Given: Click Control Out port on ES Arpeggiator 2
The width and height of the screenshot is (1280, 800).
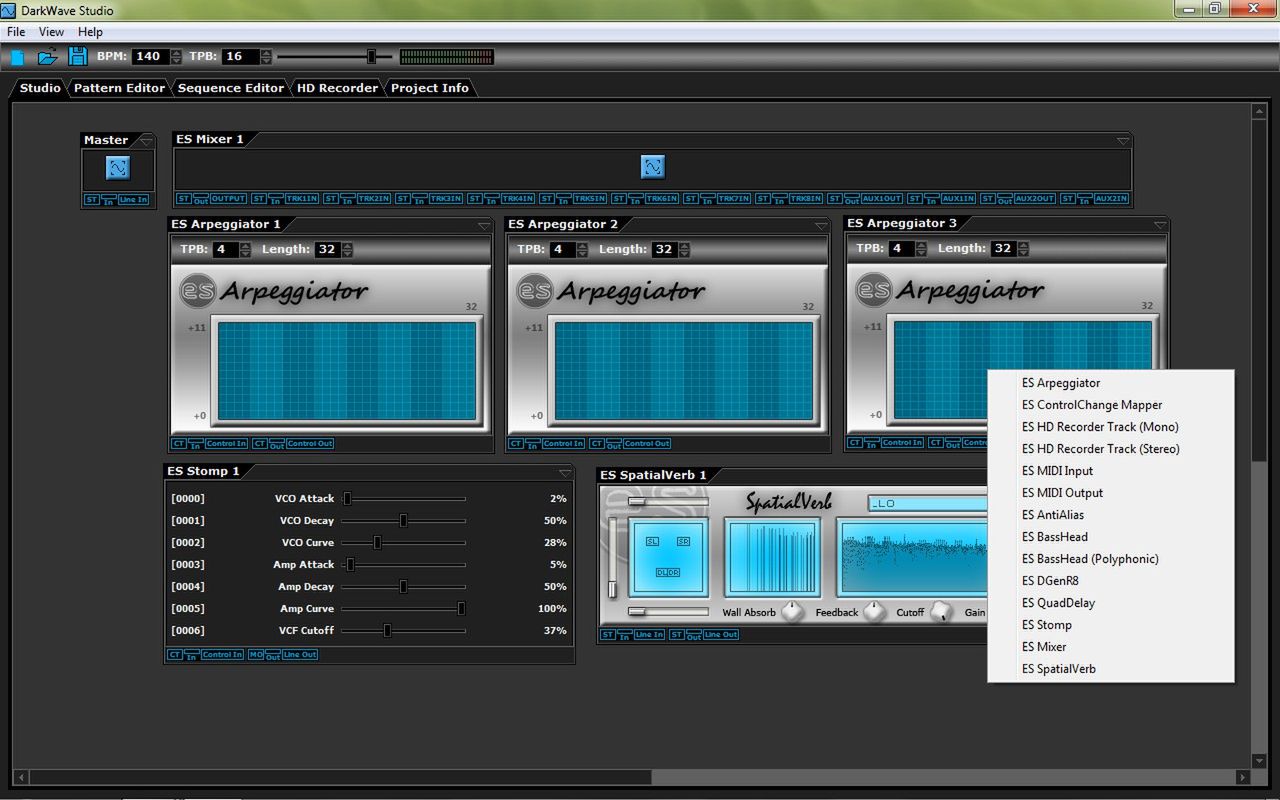Looking at the screenshot, I should (647, 443).
